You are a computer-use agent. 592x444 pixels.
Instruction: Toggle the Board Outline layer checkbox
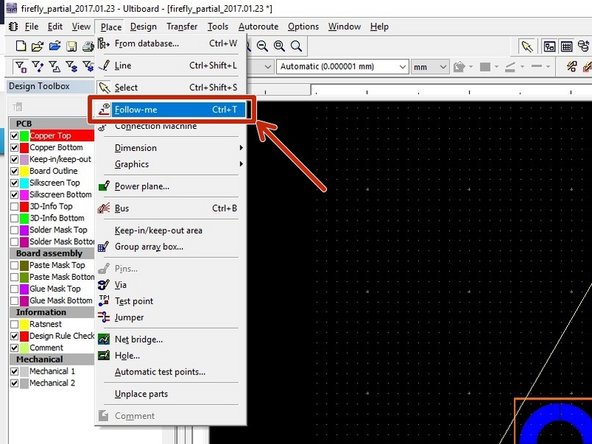[x=14, y=171]
